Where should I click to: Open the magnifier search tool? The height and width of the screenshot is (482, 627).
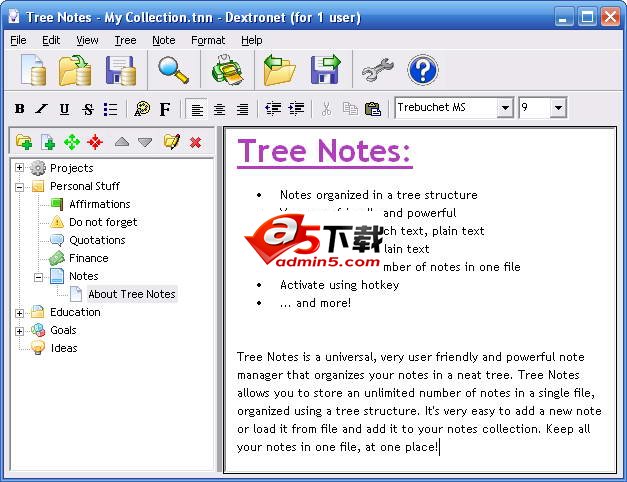pos(173,70)
